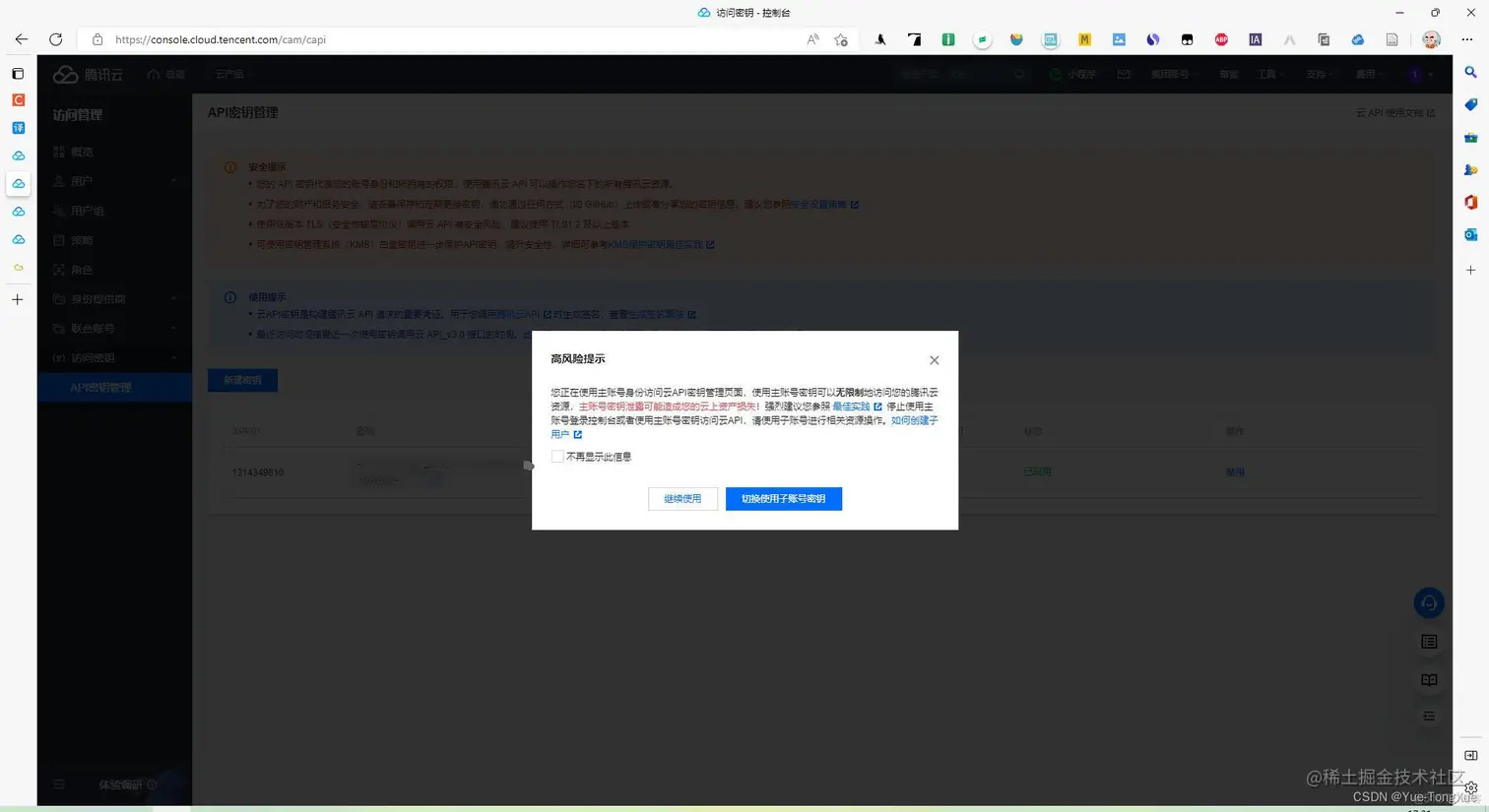Screen dimensions: 1489x812
Task: Open the customer service chat bubble on right edge
Action: coord(1429,602)
